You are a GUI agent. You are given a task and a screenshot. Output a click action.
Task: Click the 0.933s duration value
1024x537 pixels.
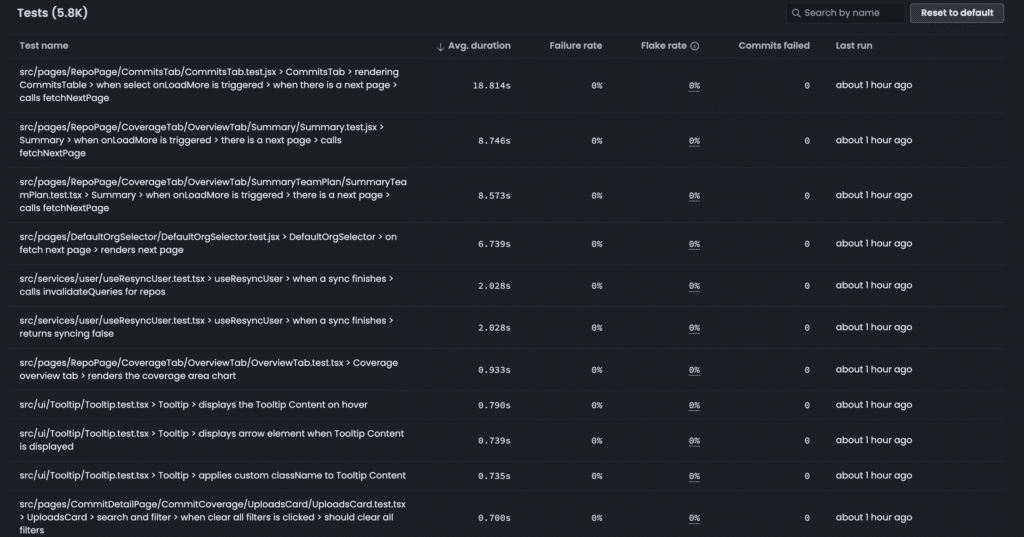[x=494, y=370]
